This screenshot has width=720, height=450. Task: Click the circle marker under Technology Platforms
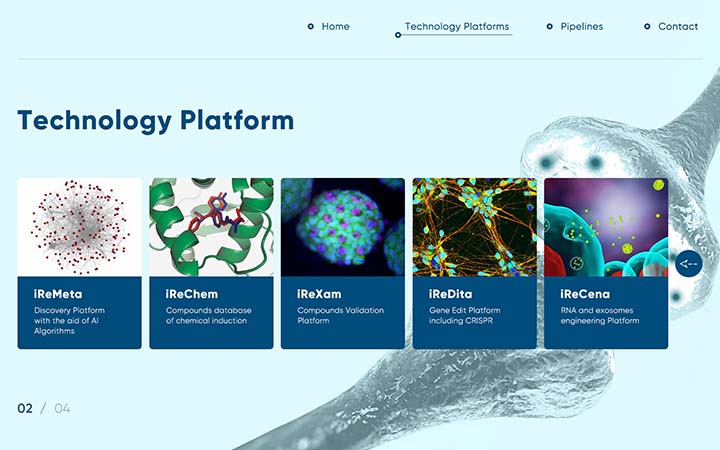(398, 35)
